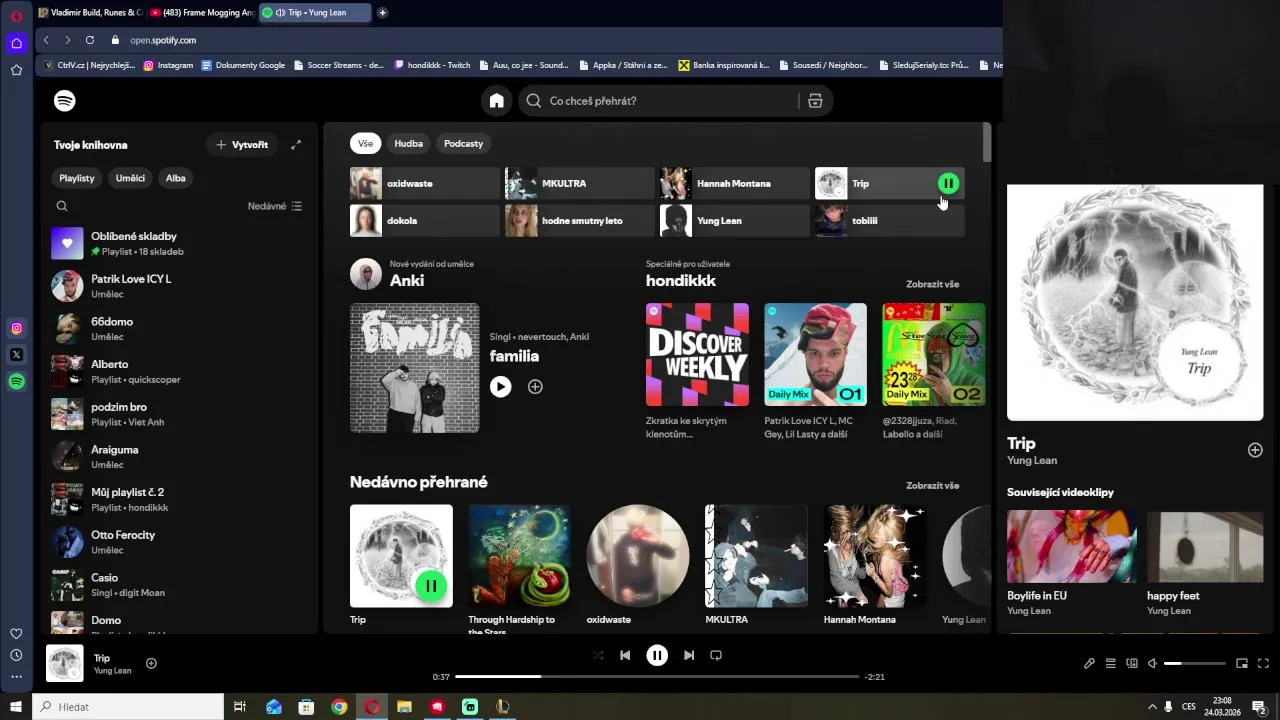The width and height of the screenshot is (1280, 720).
Task: Open podzim bro playlist
Action: [x=180, y=414]
